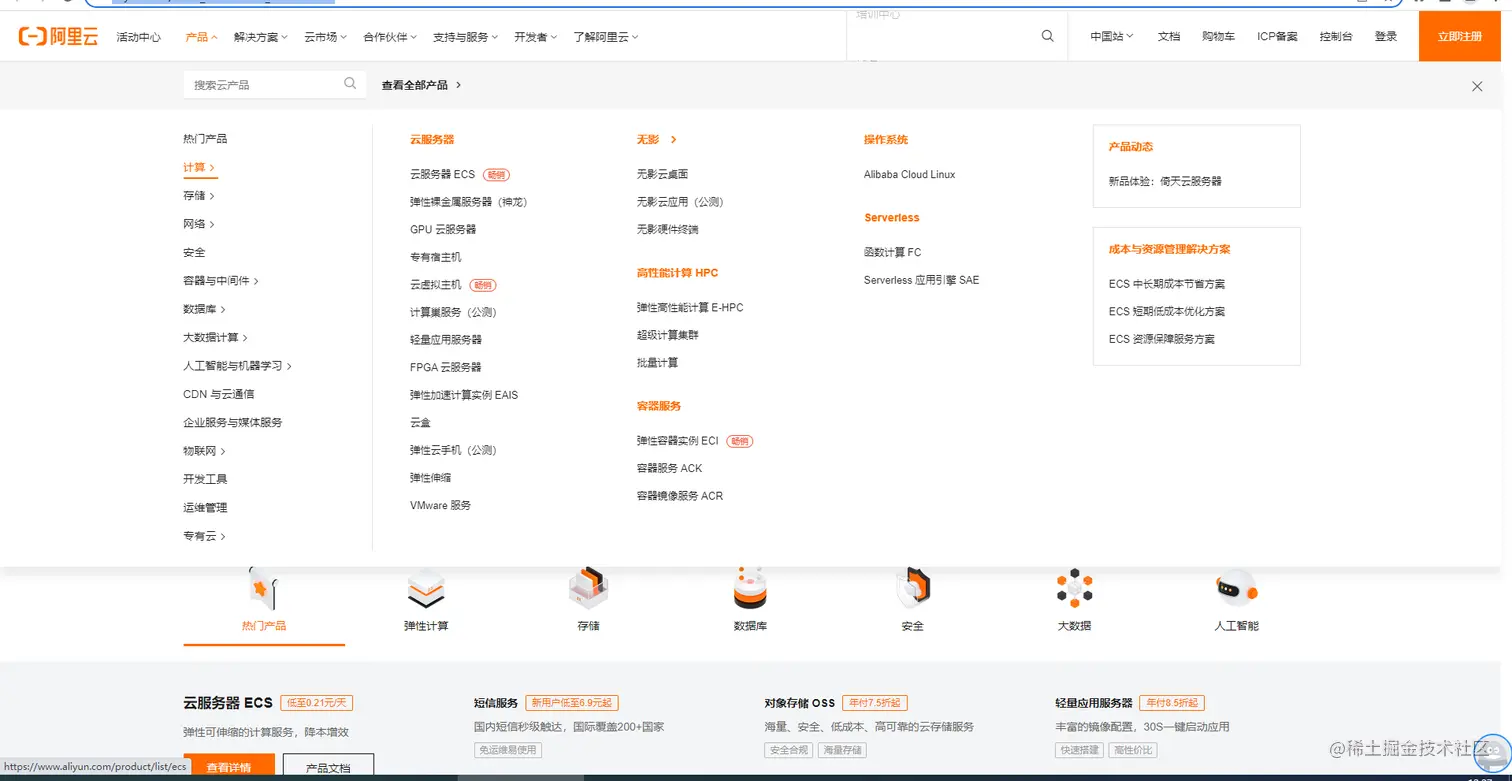The height and width of the screenshot is (781, 1512).
Task: Expand the 产品 top navigation menu
Action: (x=201, y=37)
